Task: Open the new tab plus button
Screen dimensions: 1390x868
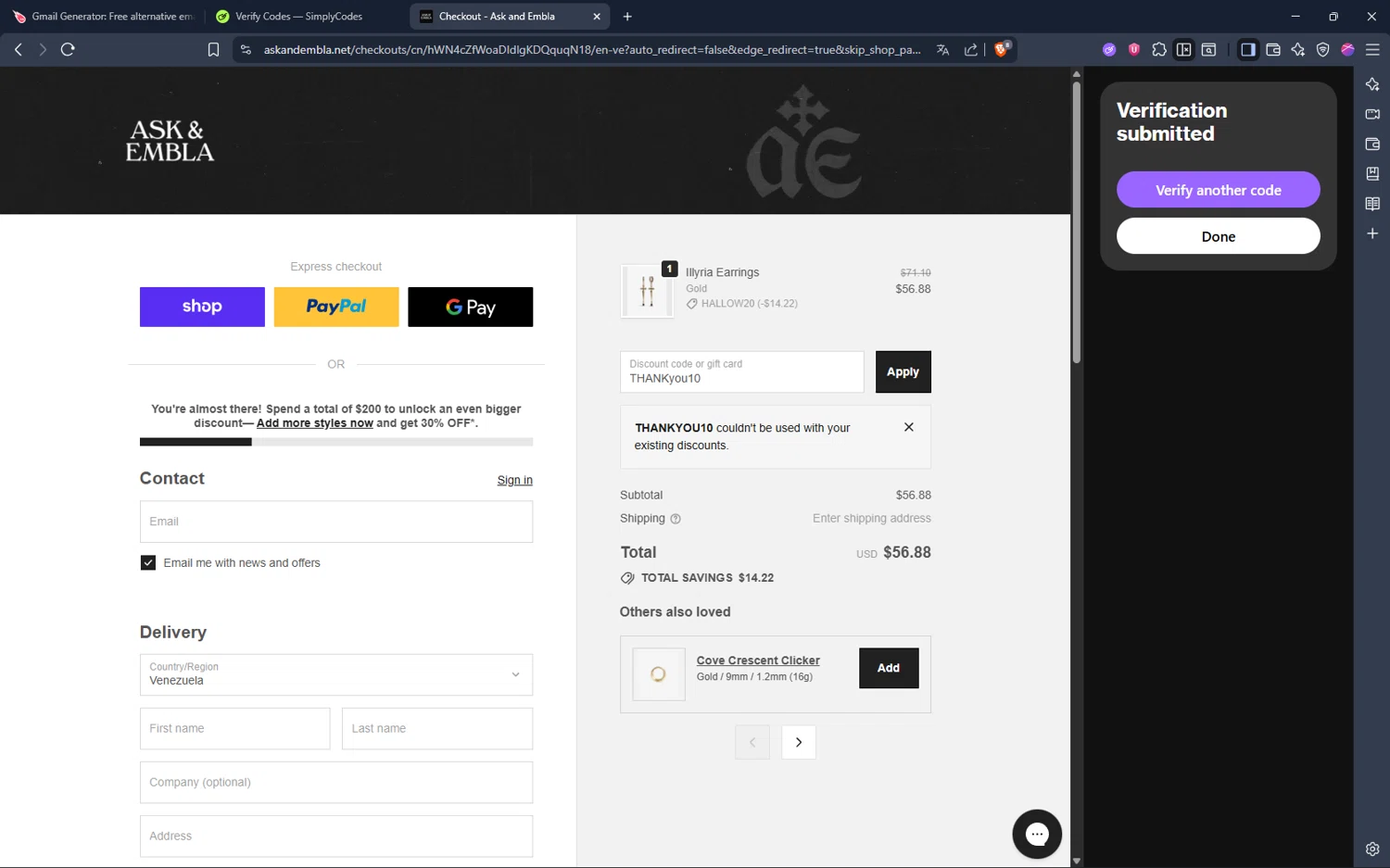Action: [627, 17]
